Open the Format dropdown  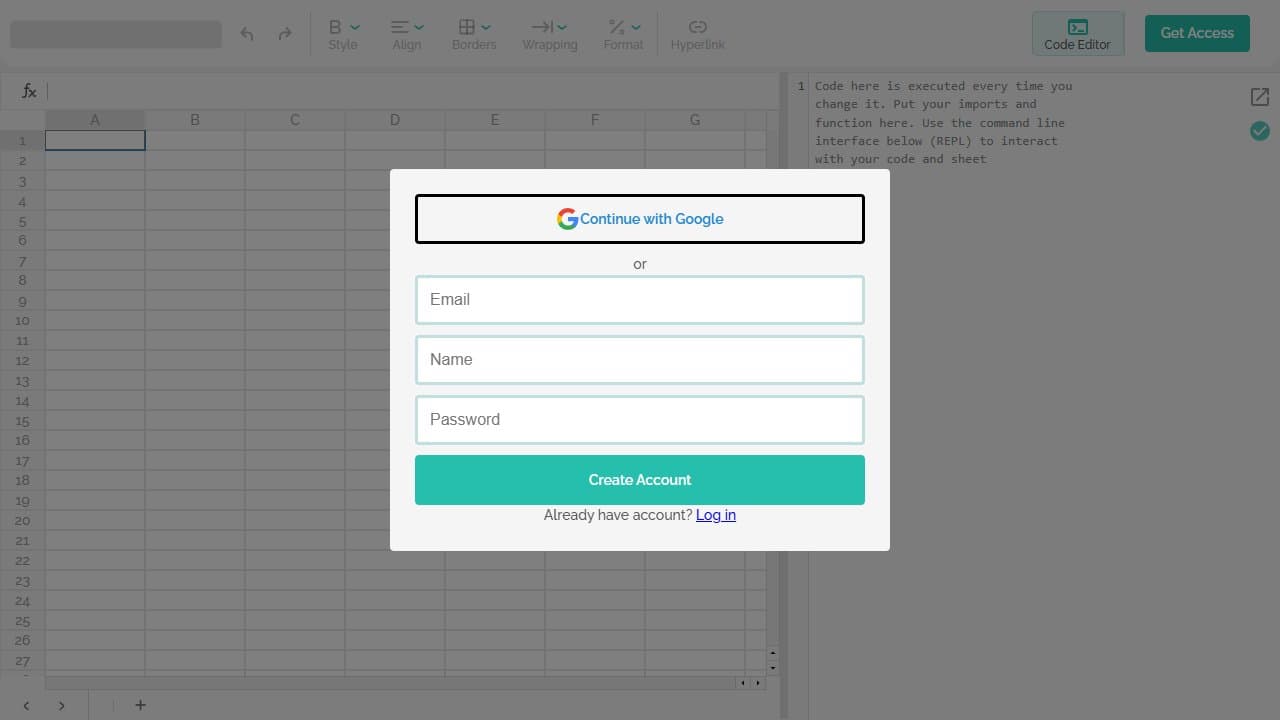pos(623,34)
